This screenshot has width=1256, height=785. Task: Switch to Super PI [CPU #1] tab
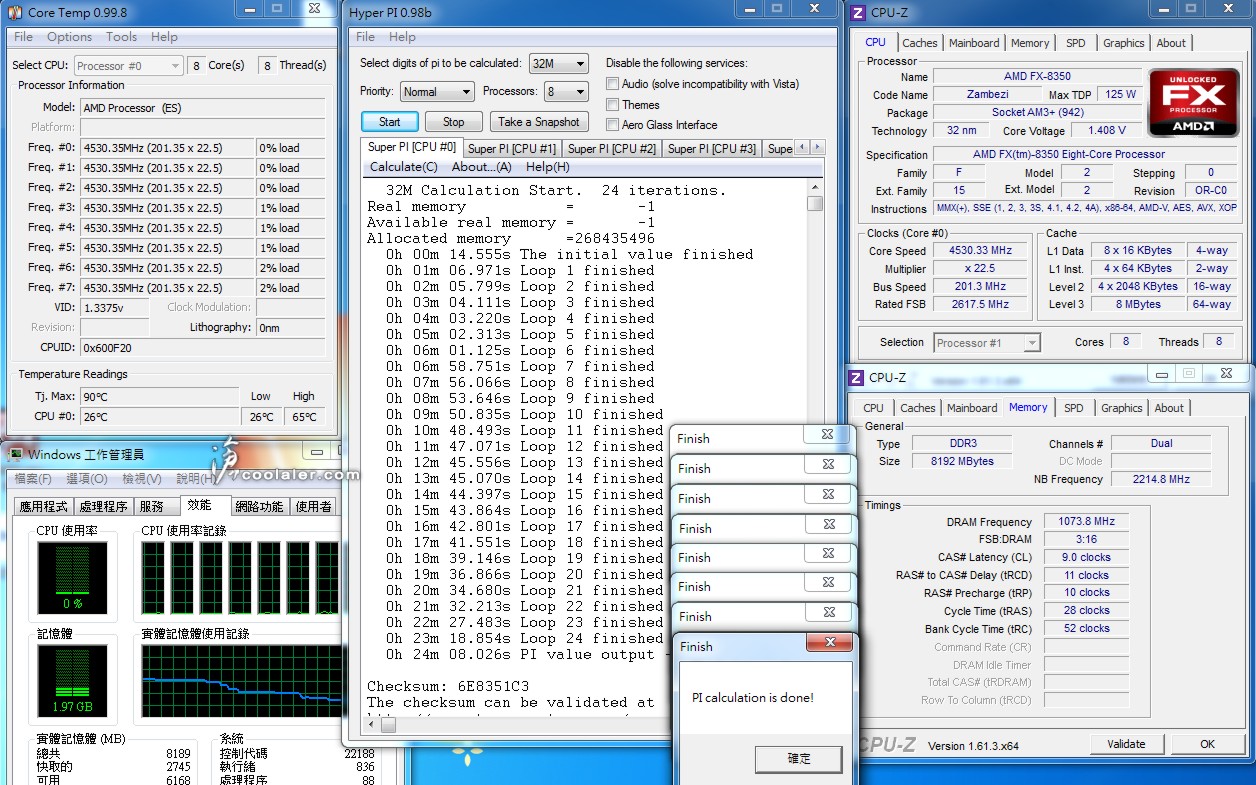pos(512,148)
